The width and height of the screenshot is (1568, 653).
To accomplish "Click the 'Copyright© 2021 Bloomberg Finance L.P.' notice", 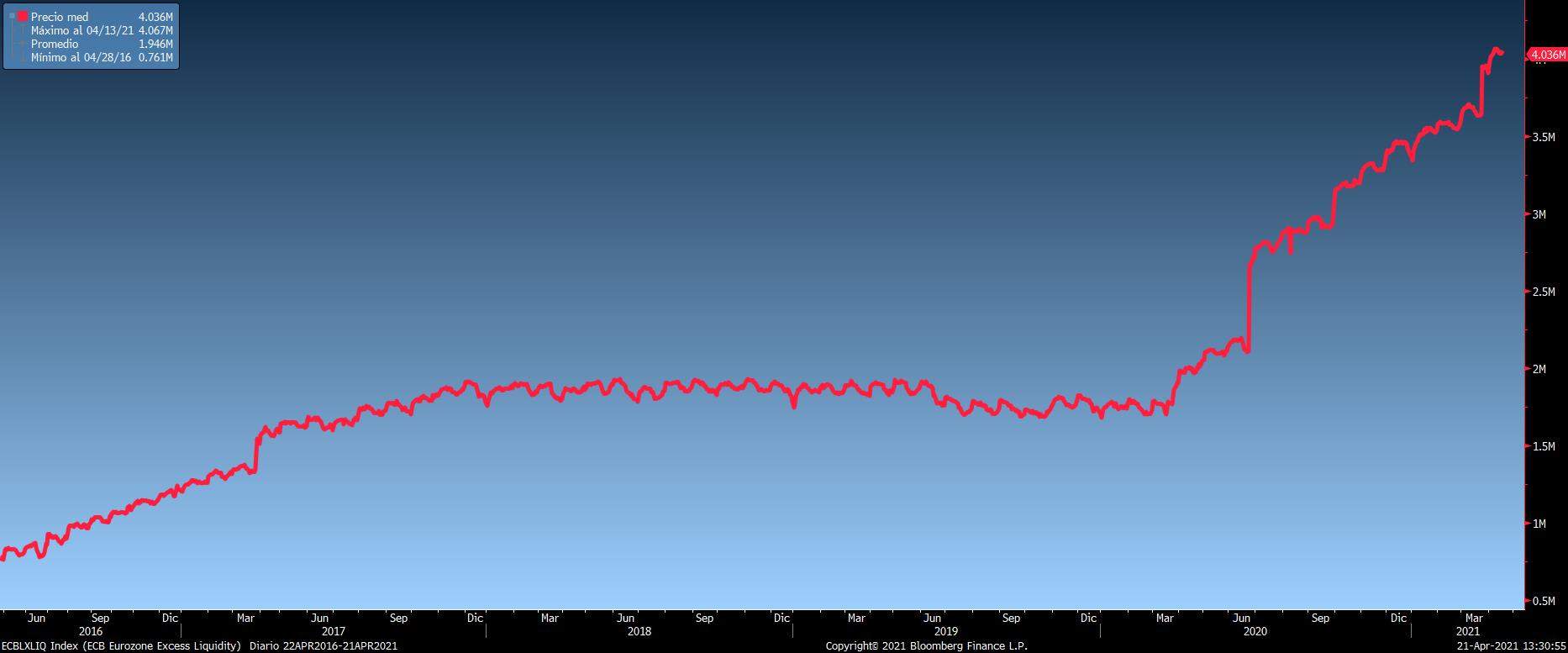I will 926,646.
